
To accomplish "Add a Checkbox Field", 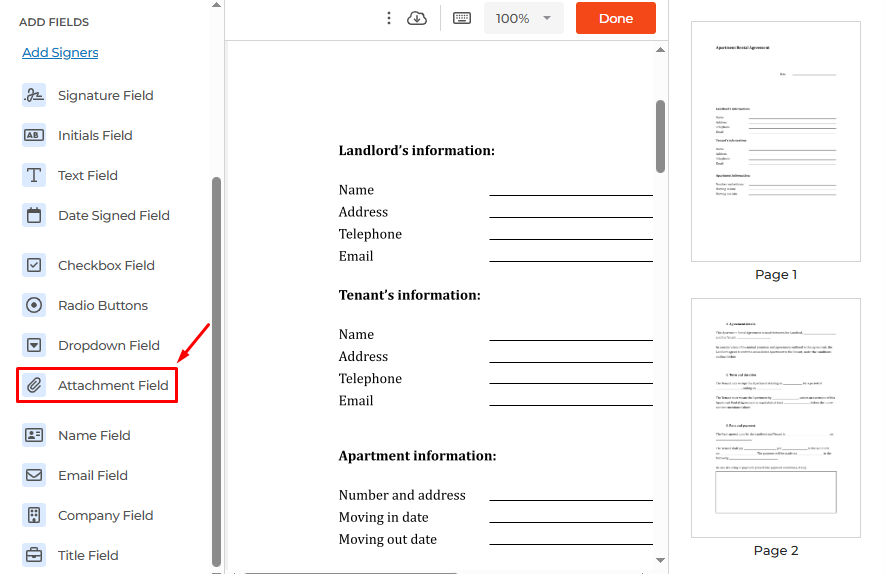I will (106, 265).
